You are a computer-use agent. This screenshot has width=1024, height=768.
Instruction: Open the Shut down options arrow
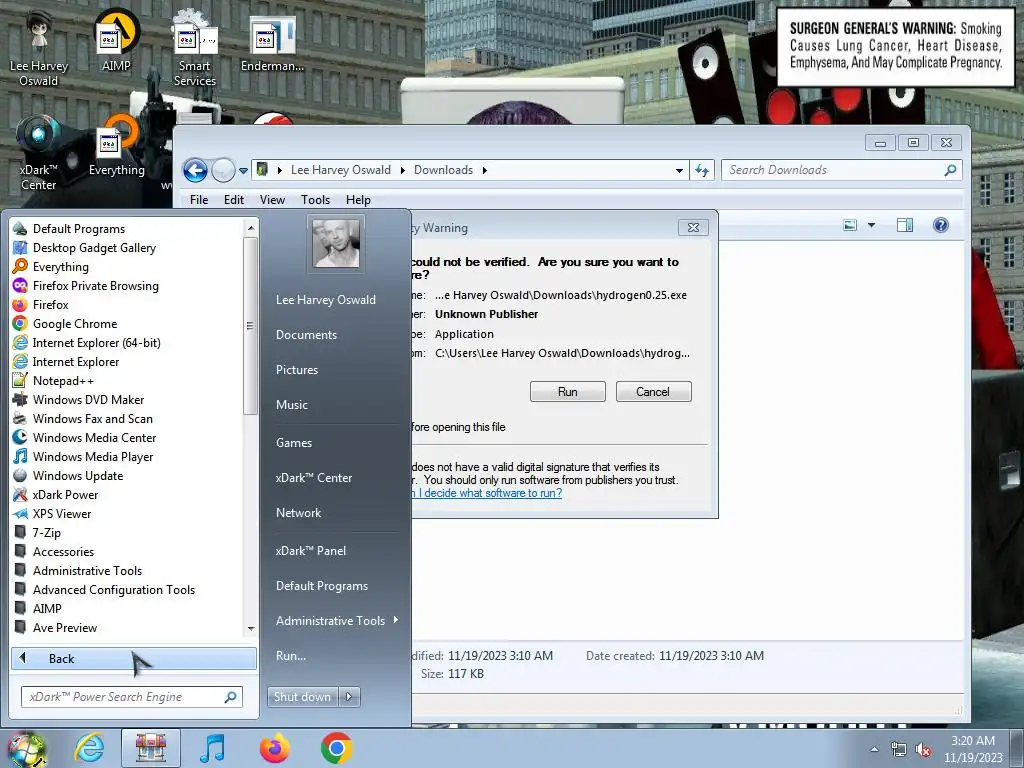point(349,697)
